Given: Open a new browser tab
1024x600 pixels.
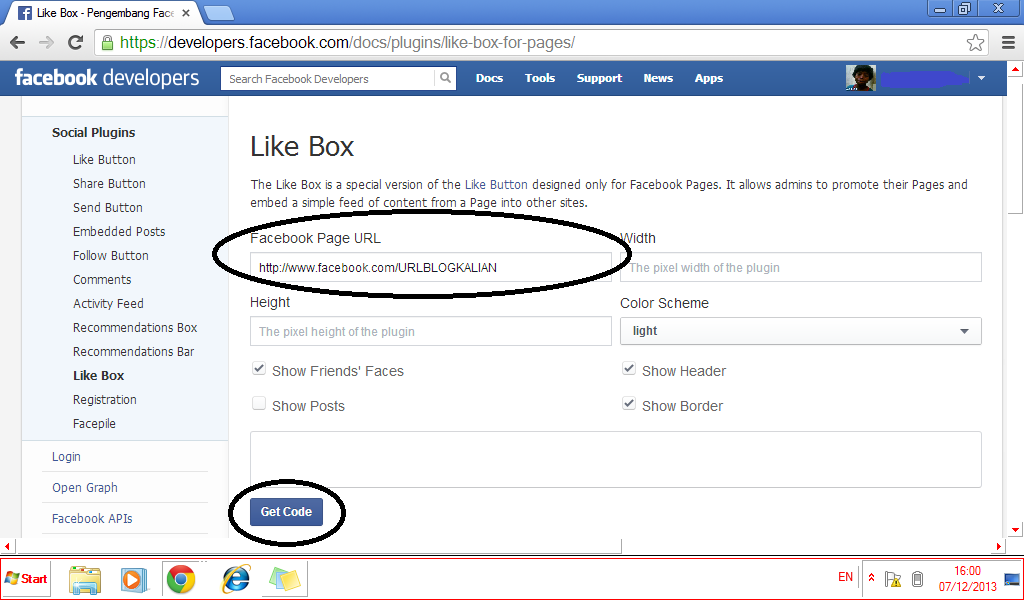Looking at the screenshot, I should click(219, 12).
